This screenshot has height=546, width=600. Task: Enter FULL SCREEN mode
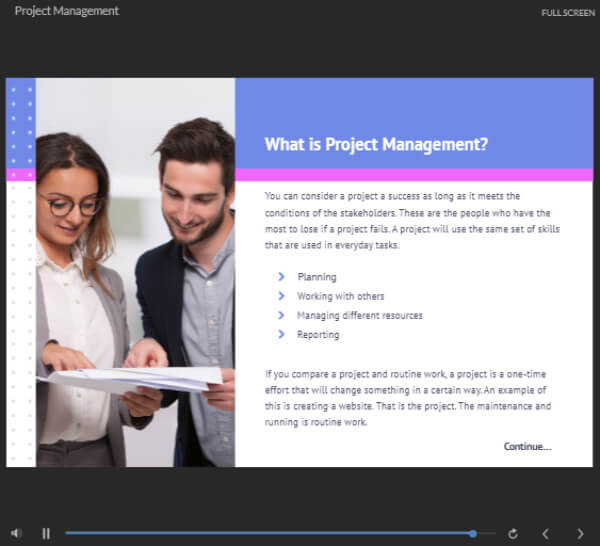[568, 13]
